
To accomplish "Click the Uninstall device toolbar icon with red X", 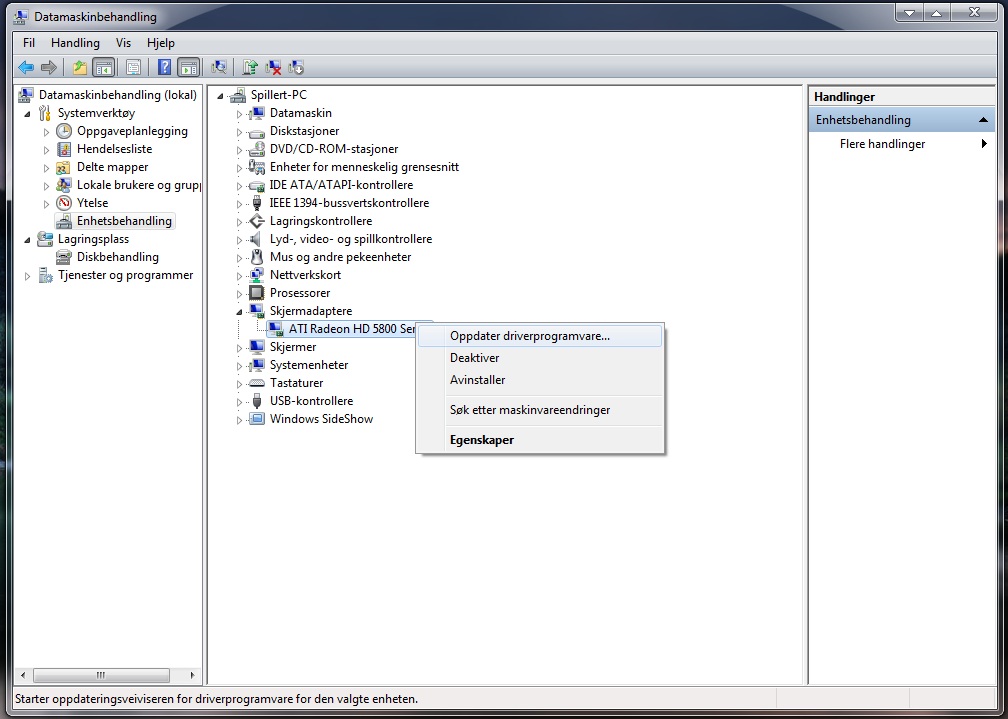I will 273,67.
